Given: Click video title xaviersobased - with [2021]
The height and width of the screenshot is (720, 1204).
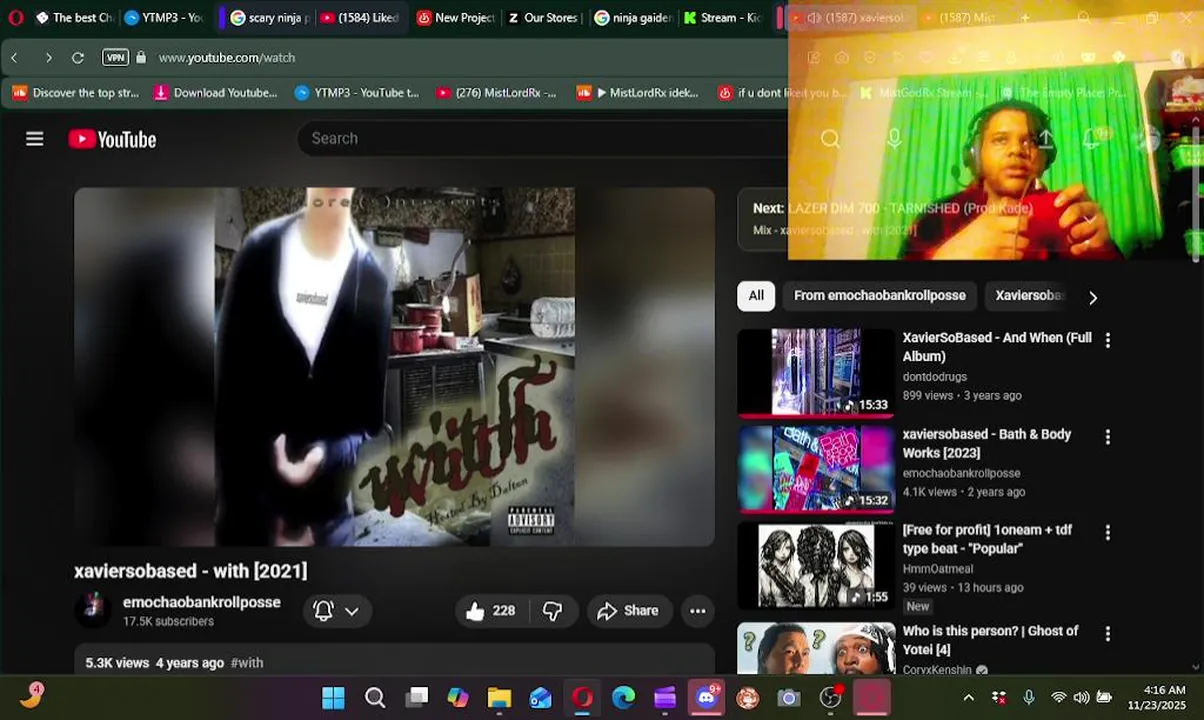Looking at the screenshot, I should [190, 571].
